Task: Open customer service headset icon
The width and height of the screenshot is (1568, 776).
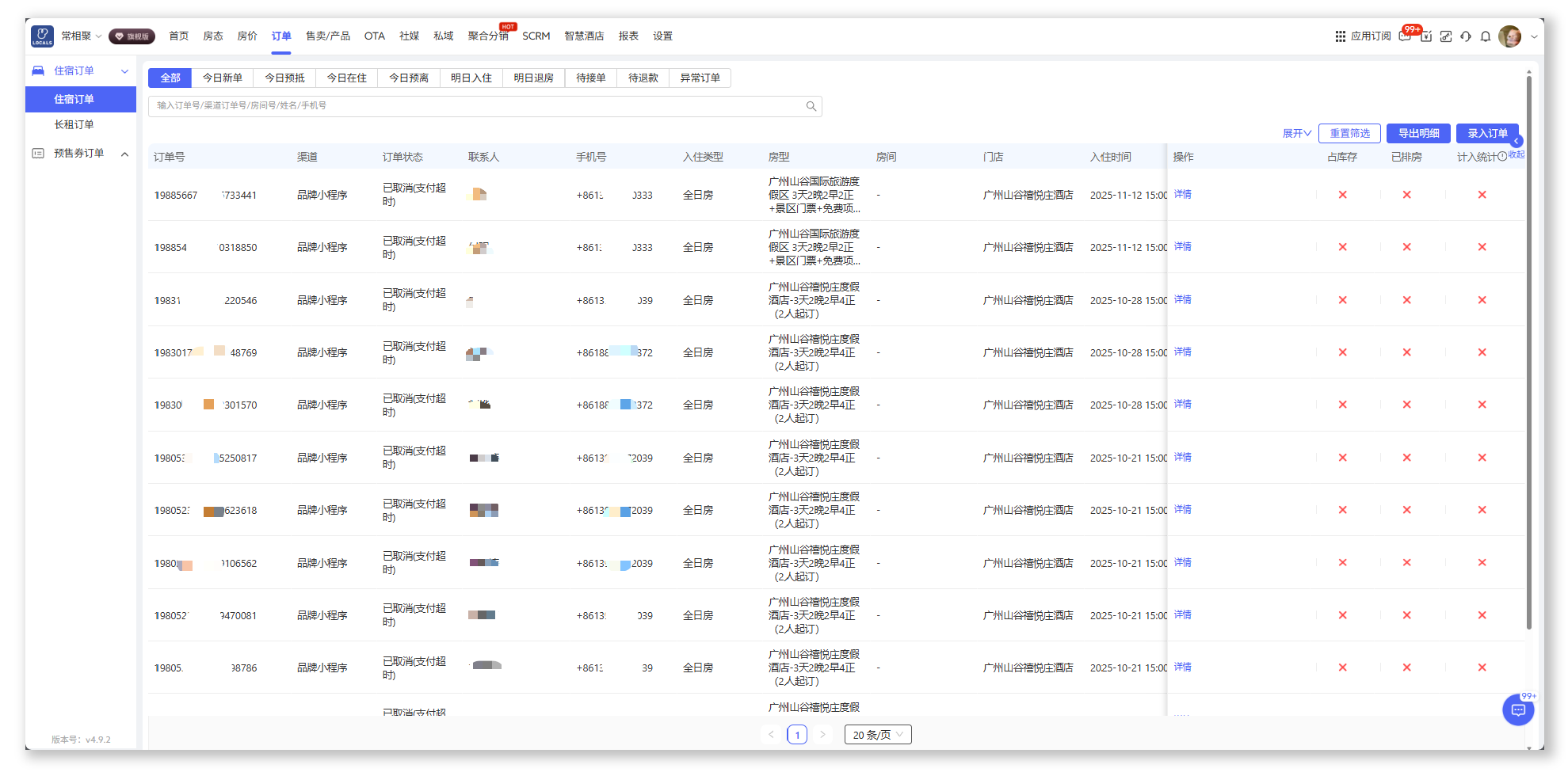Action: point(1466,36)
